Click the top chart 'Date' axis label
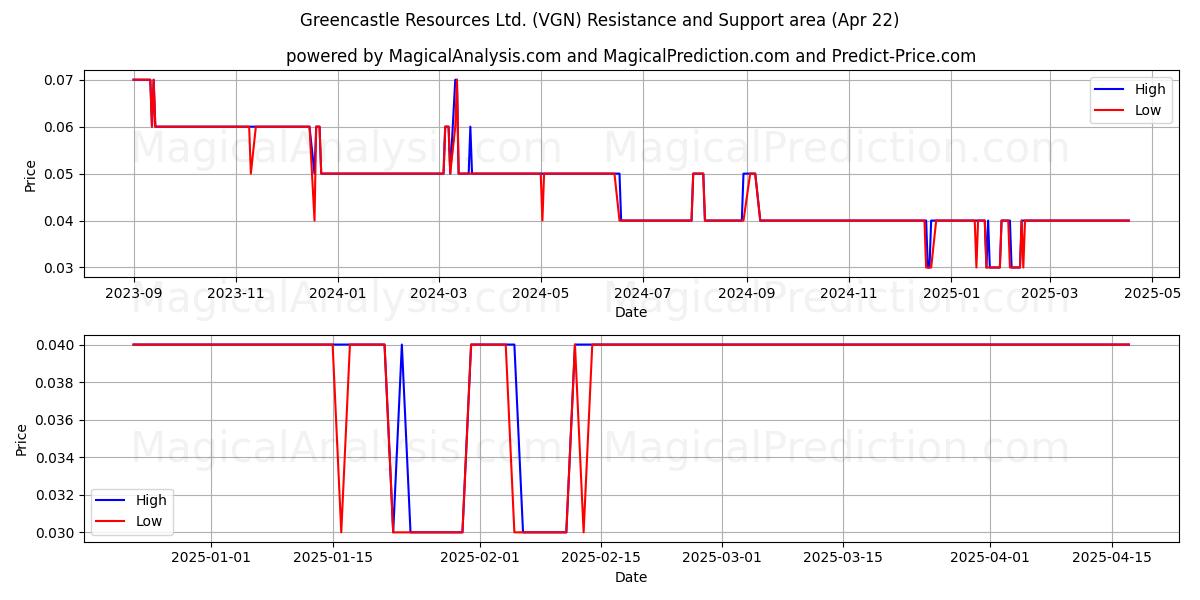This screenshot has width=1200, height=600. (631, 312)
